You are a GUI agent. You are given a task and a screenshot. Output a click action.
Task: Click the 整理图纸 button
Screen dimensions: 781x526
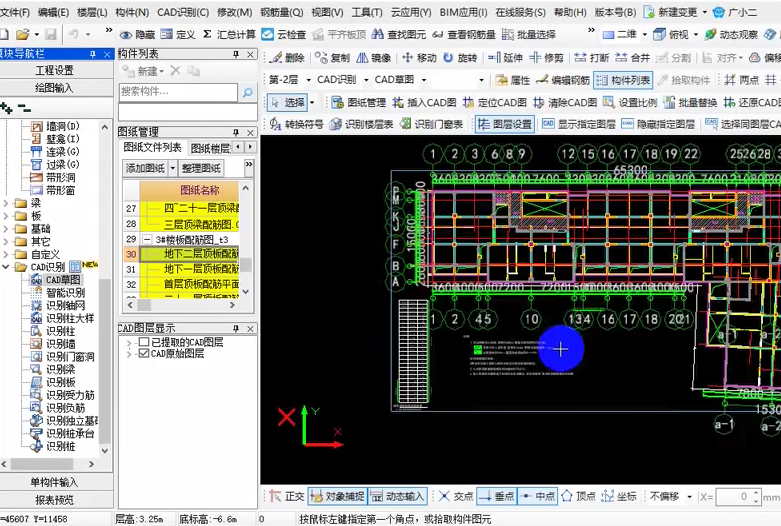[201, 168]
